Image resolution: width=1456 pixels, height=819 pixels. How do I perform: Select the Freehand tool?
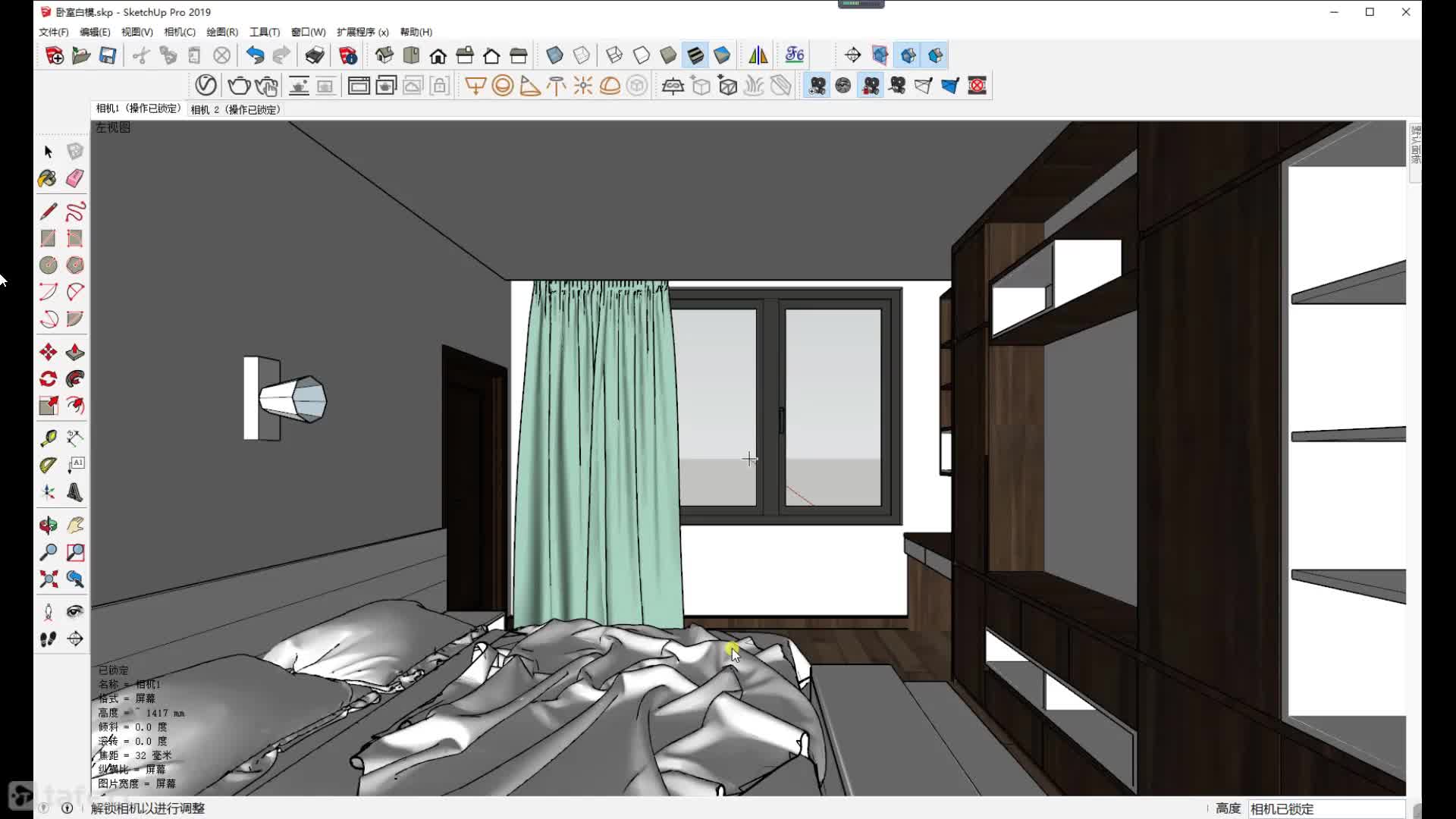[x=75, y=211]
